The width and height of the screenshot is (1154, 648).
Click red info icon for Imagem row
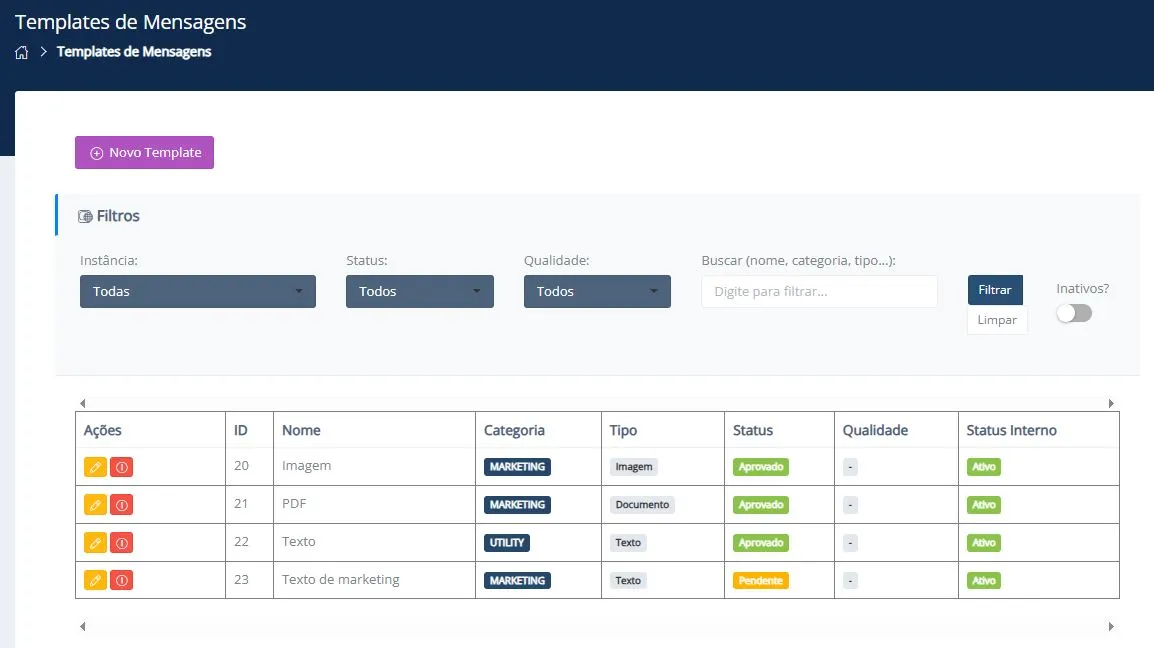(x=121, y=467)
